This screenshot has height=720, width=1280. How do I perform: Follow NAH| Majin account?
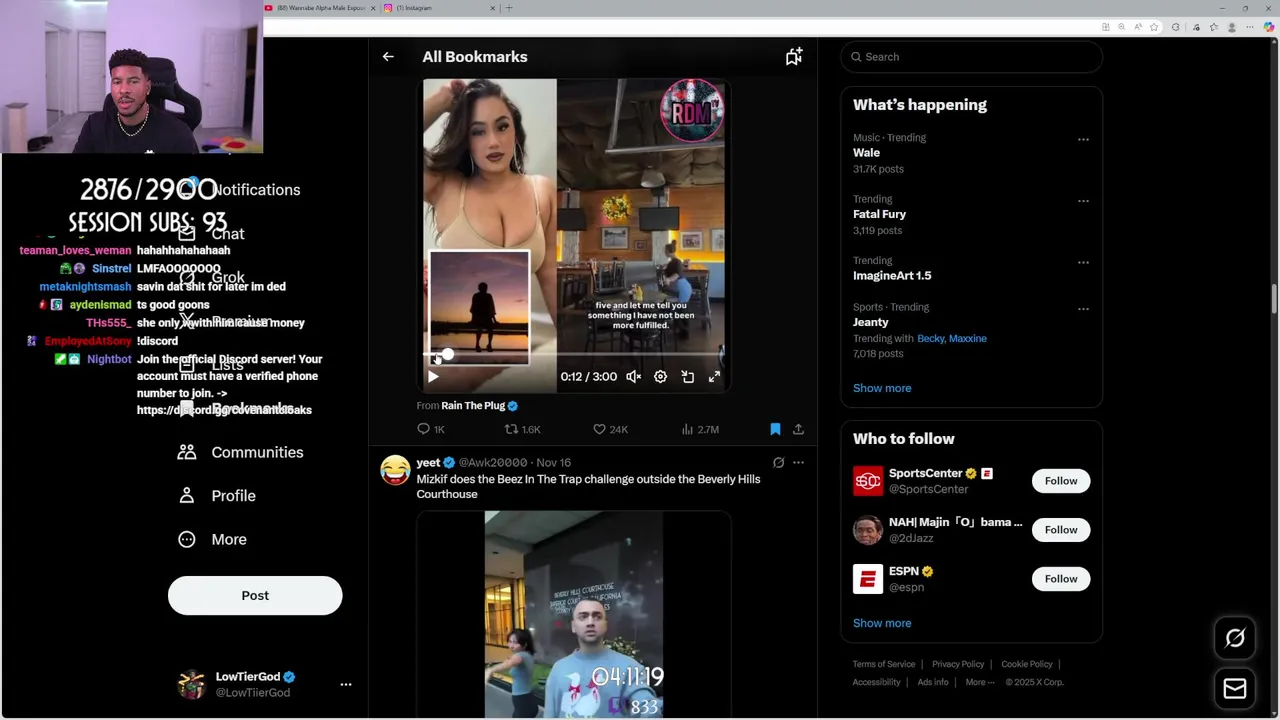pos(1061,530)
